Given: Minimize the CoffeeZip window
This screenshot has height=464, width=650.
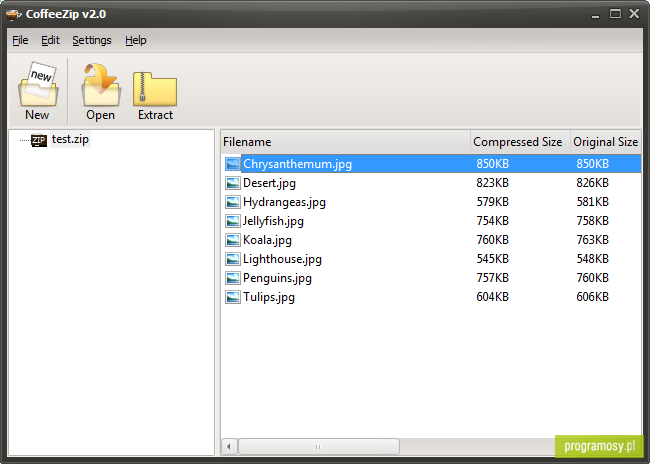Looking at the screenshot, I should click(596, 15).
